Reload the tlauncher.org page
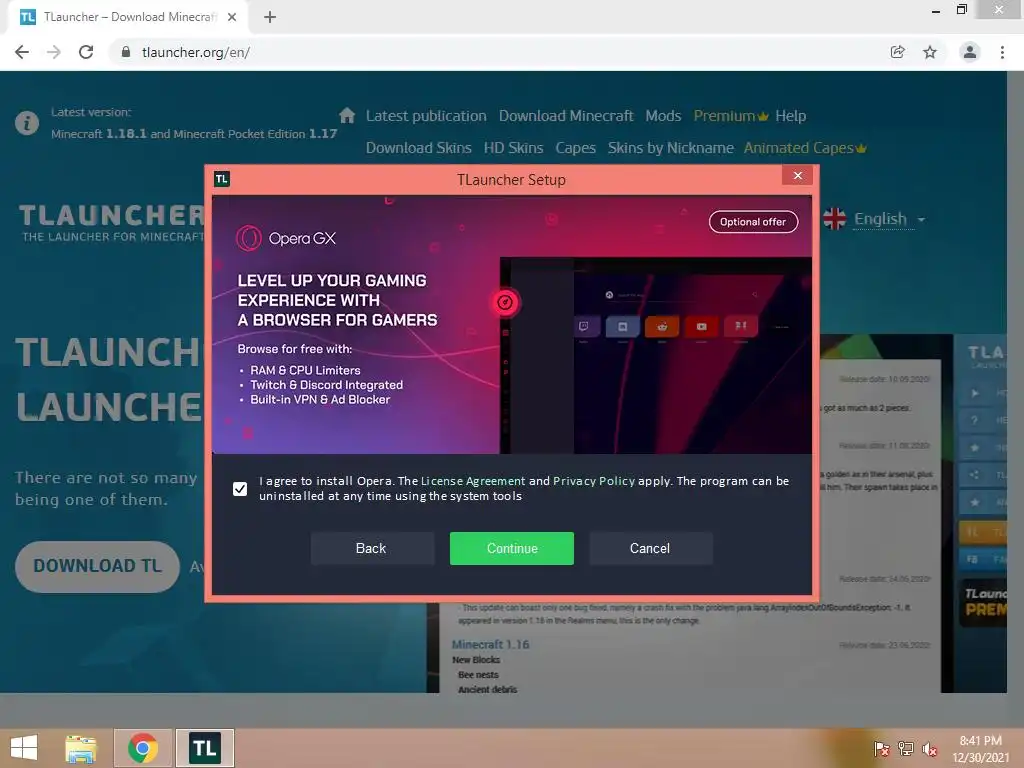 tap(86, 52)
